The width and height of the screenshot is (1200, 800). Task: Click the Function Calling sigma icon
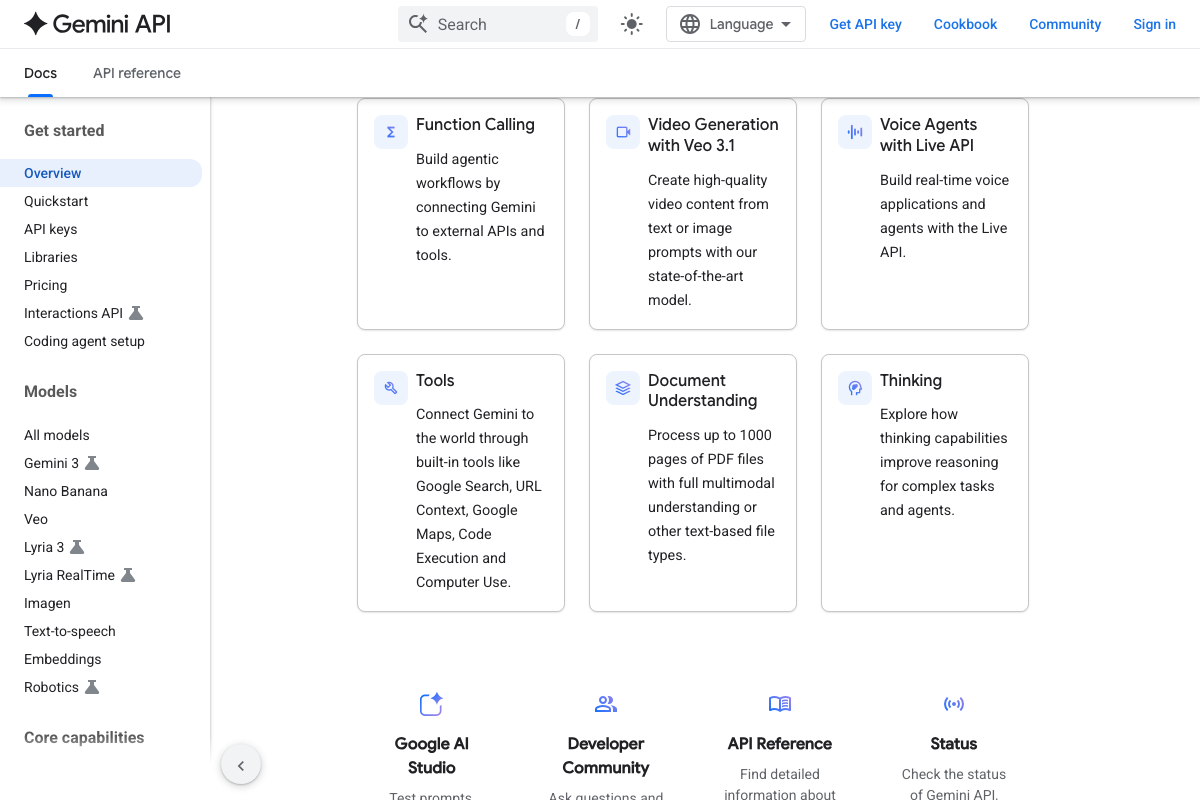click(390, 131)
